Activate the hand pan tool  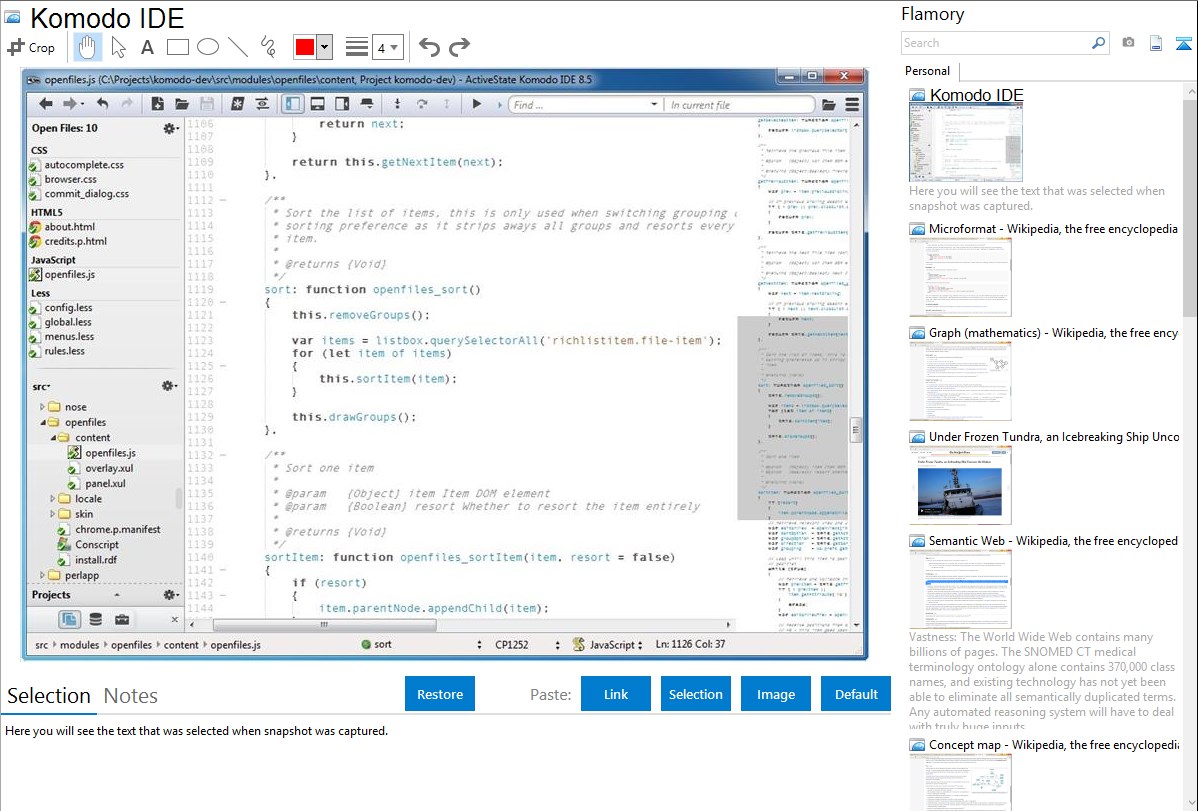tap(87, 47)
